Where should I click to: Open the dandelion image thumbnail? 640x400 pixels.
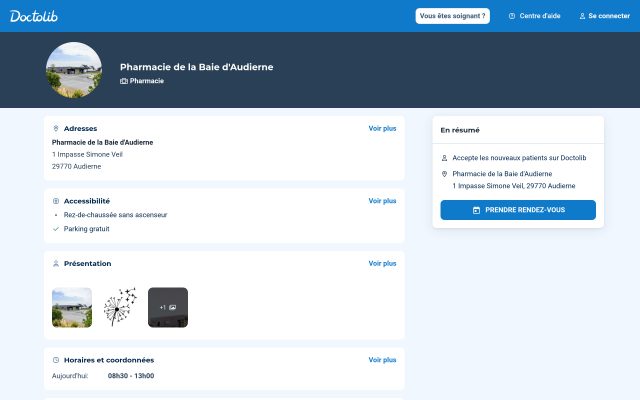pos(120,307)
